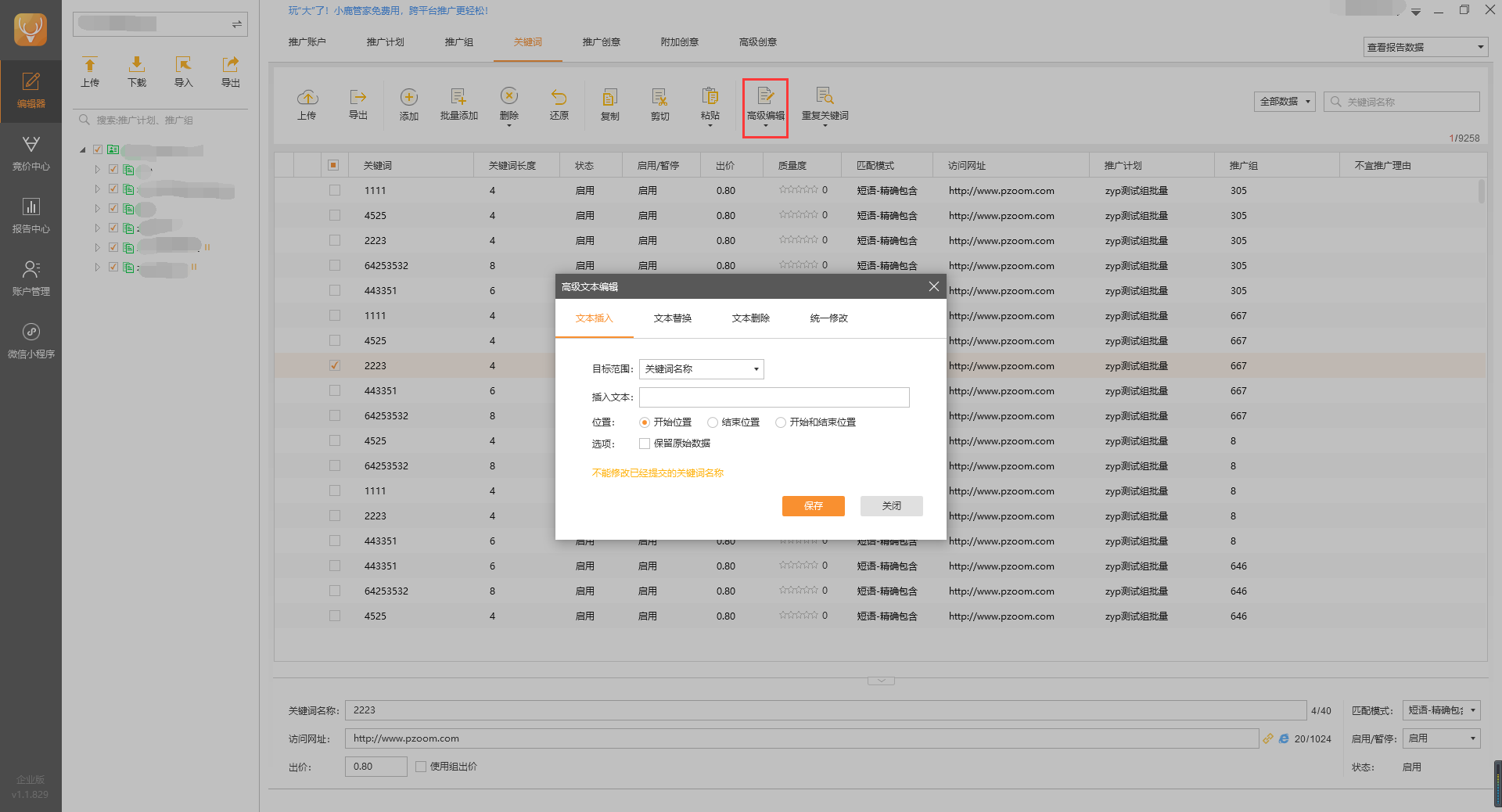The width and height of the screenshot is (1502, 812).
Task: Open the 查看报告数据 dropdown
Action: 1425,47
